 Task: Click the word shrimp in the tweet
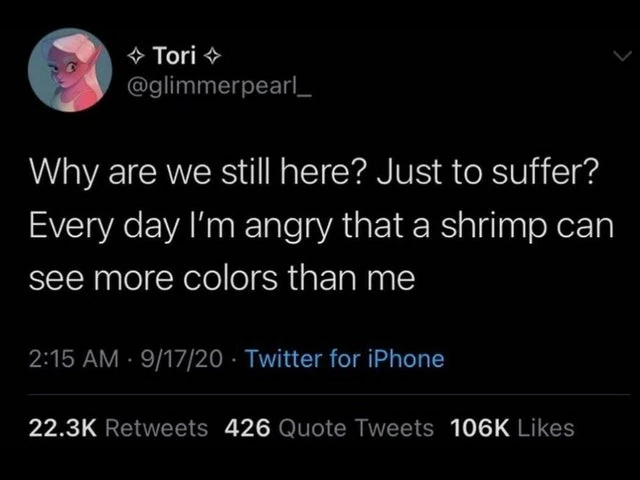point(493,227)
